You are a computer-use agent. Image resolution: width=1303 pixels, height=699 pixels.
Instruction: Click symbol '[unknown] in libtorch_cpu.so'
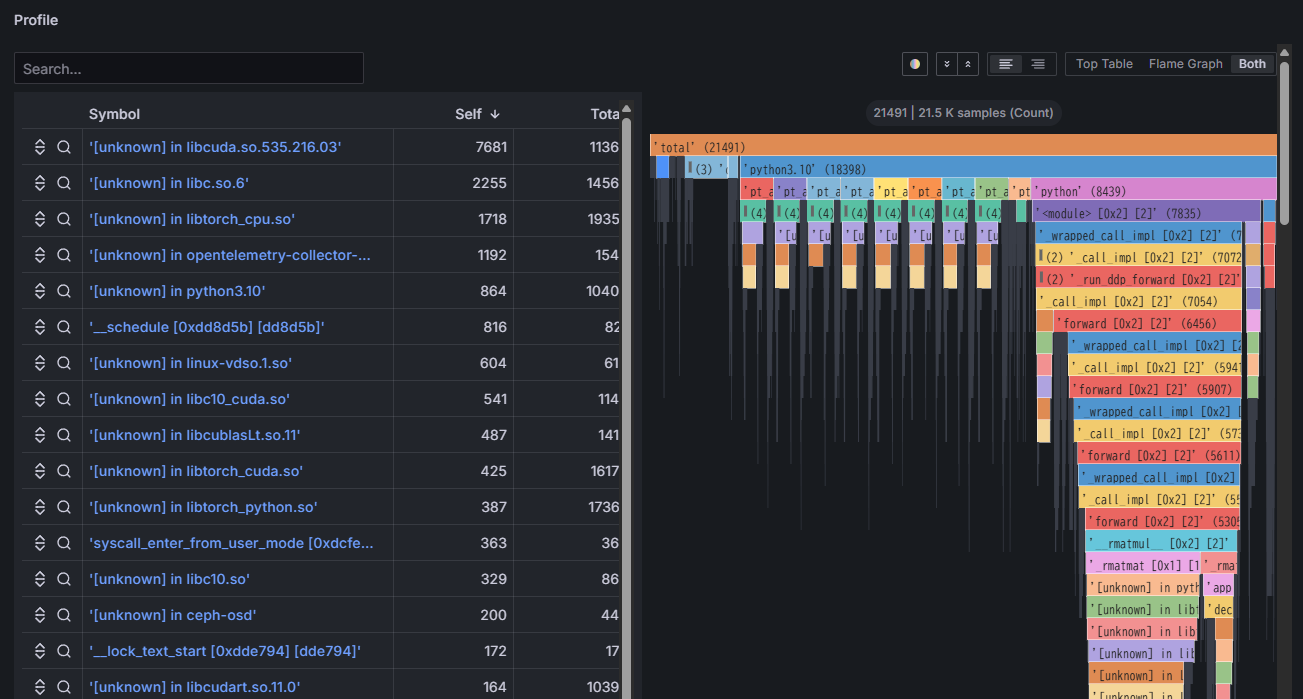pyautogui.click(x=192, y=219)
